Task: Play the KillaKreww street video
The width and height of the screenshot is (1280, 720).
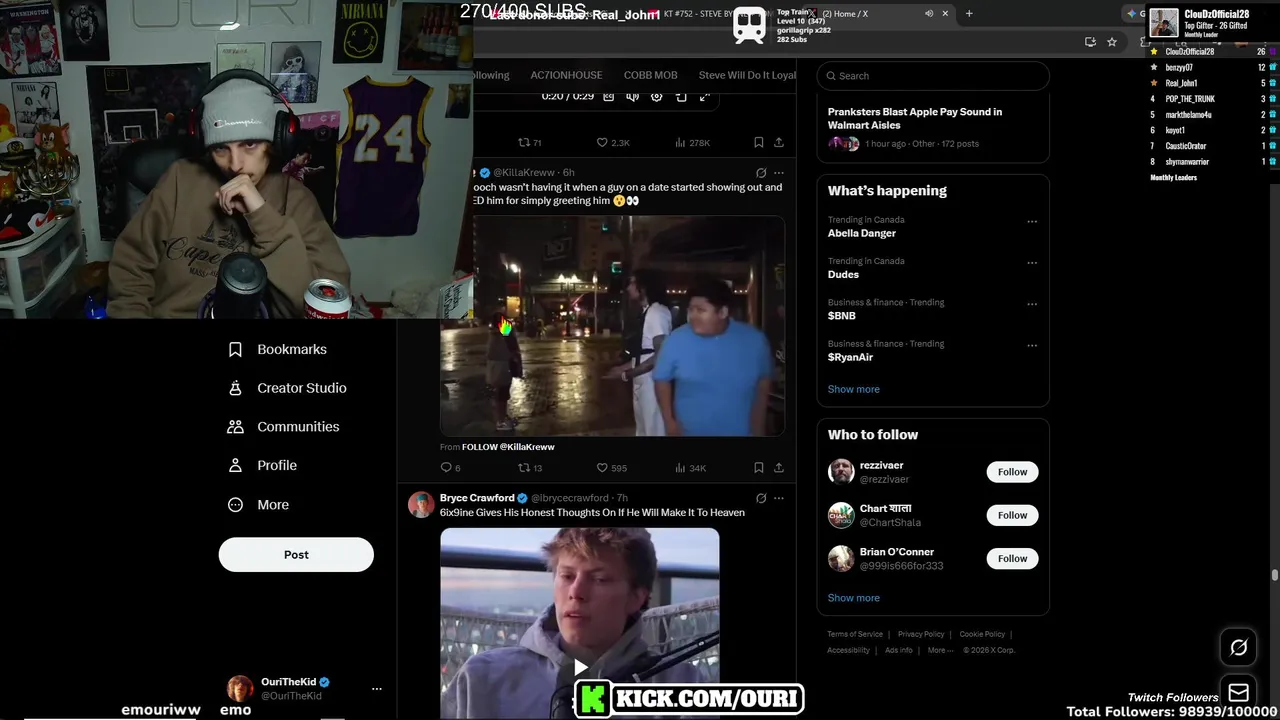Action: click(x=612, y=326)
